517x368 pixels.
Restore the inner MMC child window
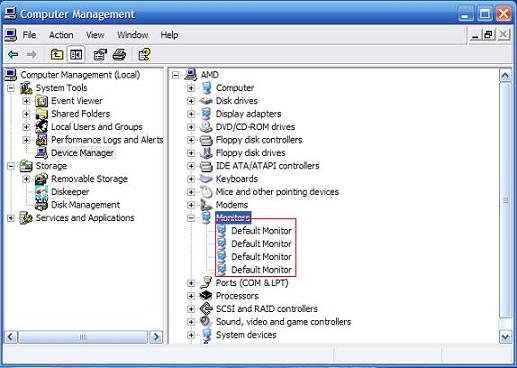tap(489, 35)
